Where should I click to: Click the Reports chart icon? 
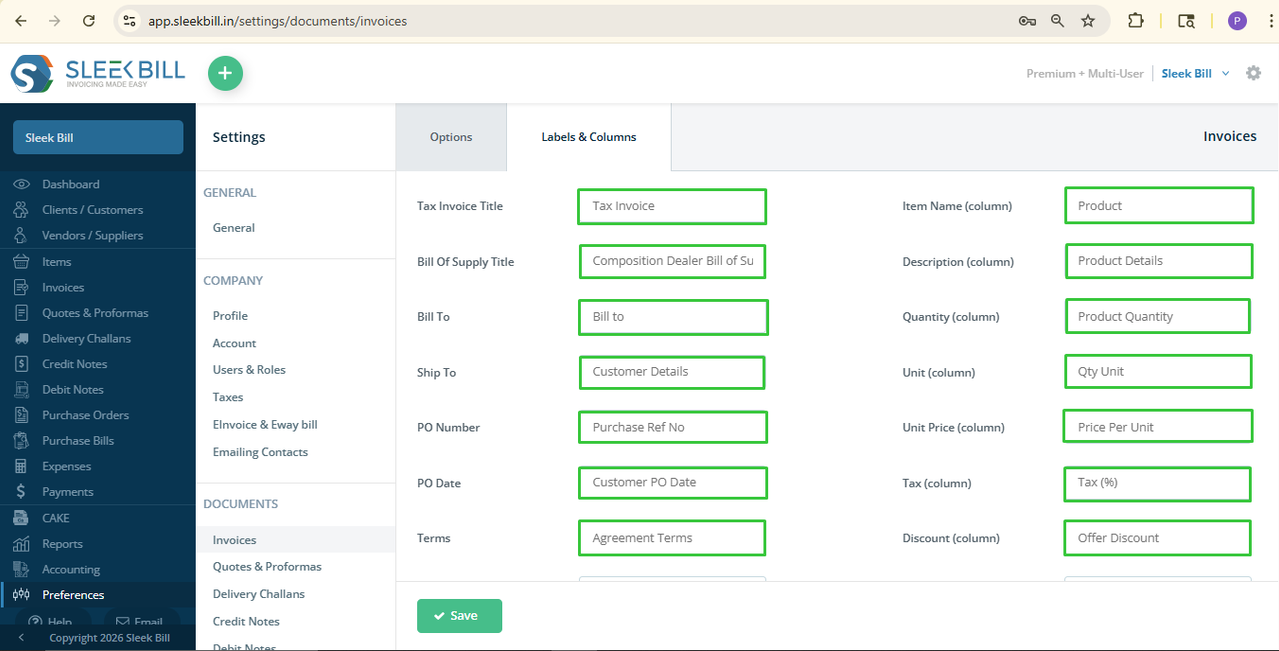click(x=21, y=544)
